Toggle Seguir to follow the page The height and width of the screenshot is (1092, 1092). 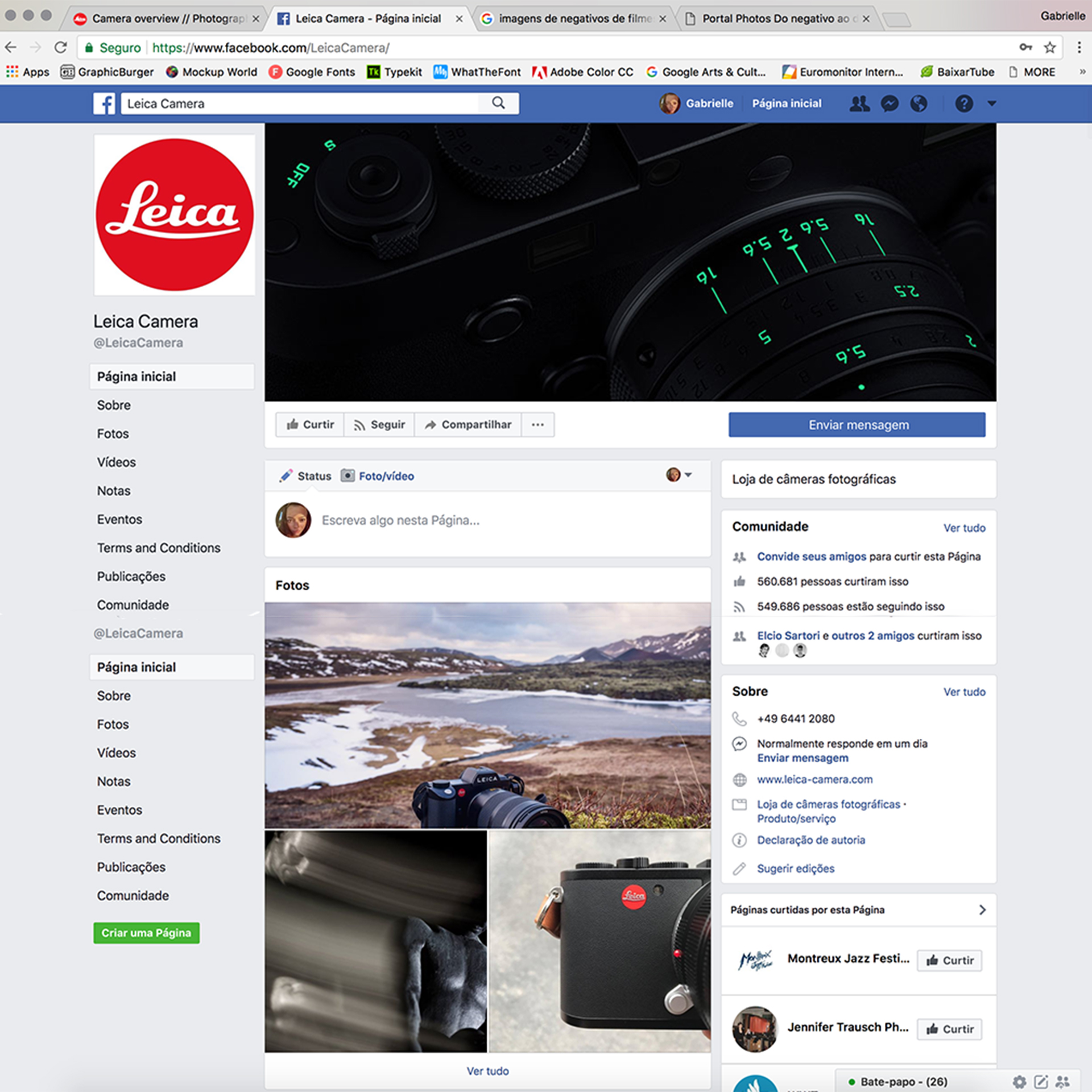coord(379,425)
